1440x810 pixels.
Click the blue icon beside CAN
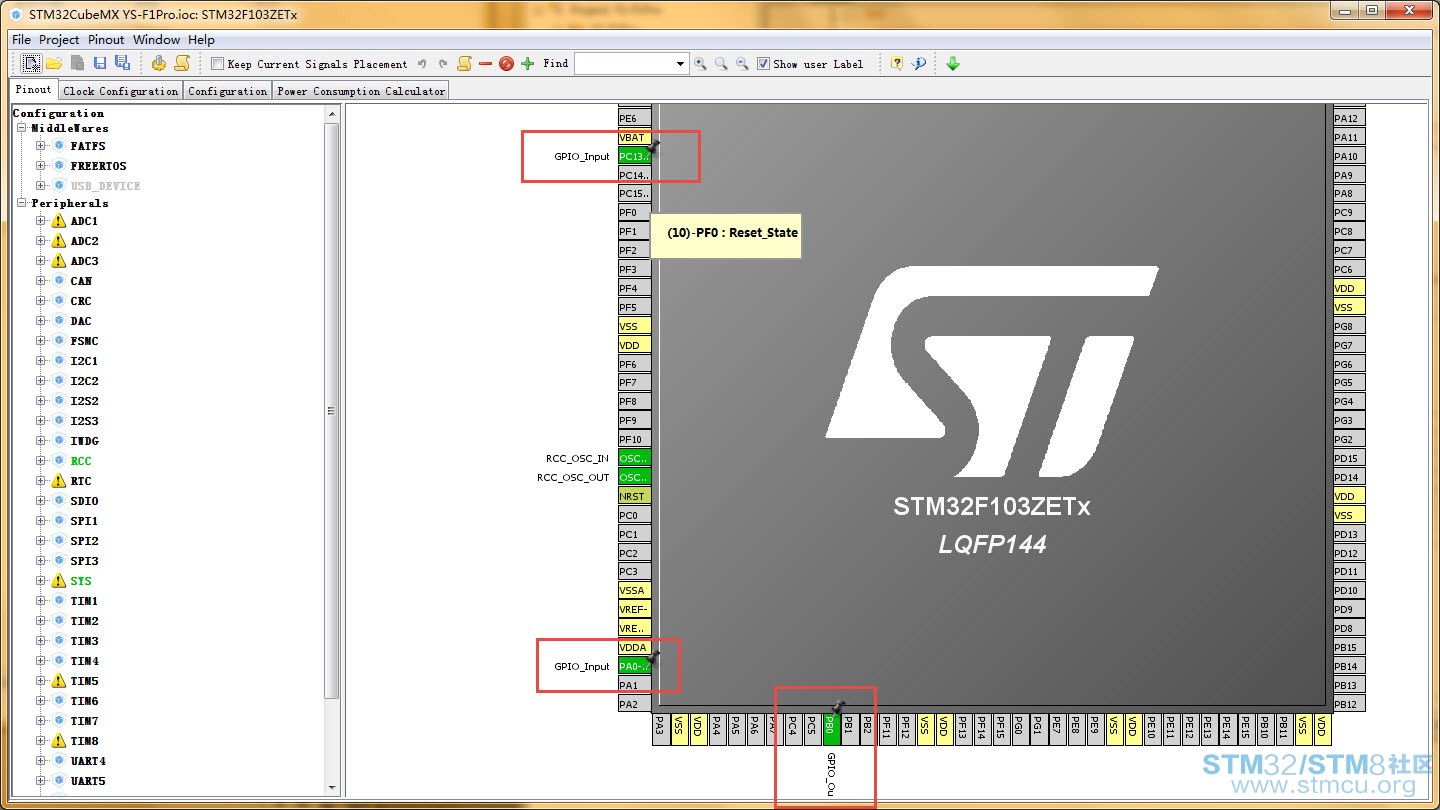click(x=59, y=281)
